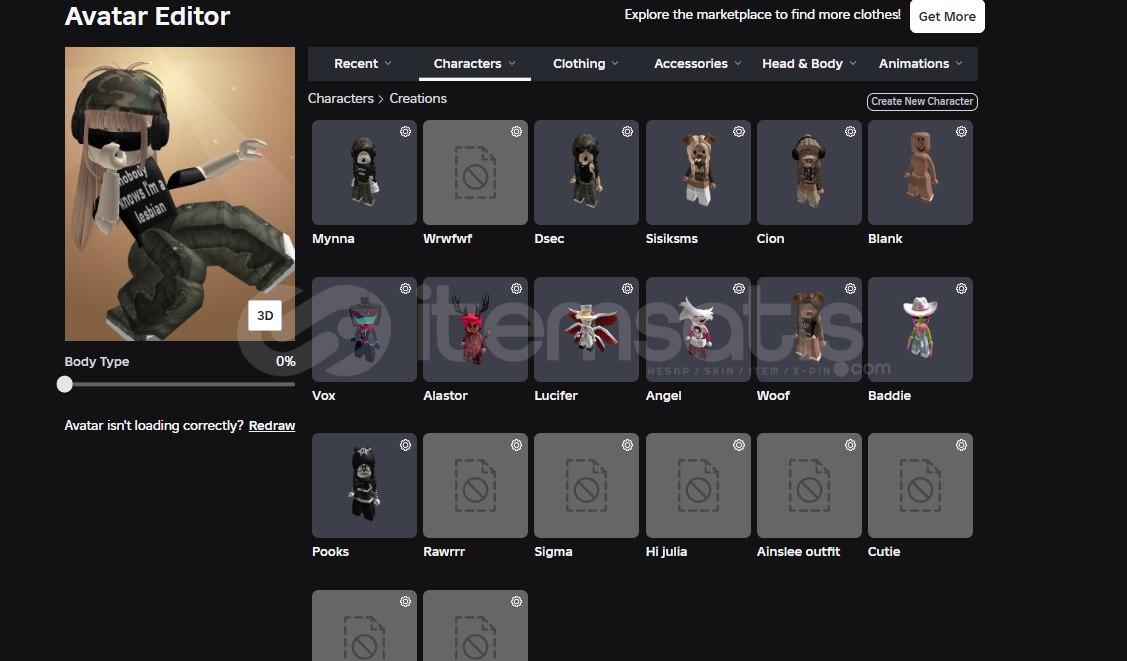This screenshot has width=1127, height=661.
Task: Expand the Head & Body dropdown arrow
Action: [853, 63]
